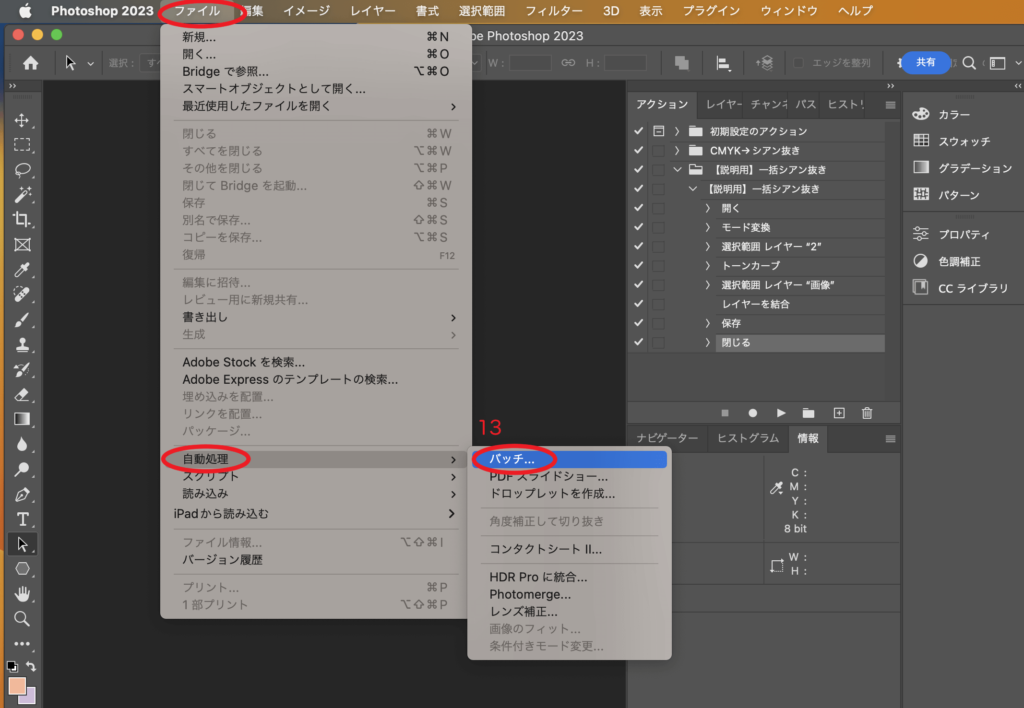Toggle checkmark for 閉じる step

point(638,342)
